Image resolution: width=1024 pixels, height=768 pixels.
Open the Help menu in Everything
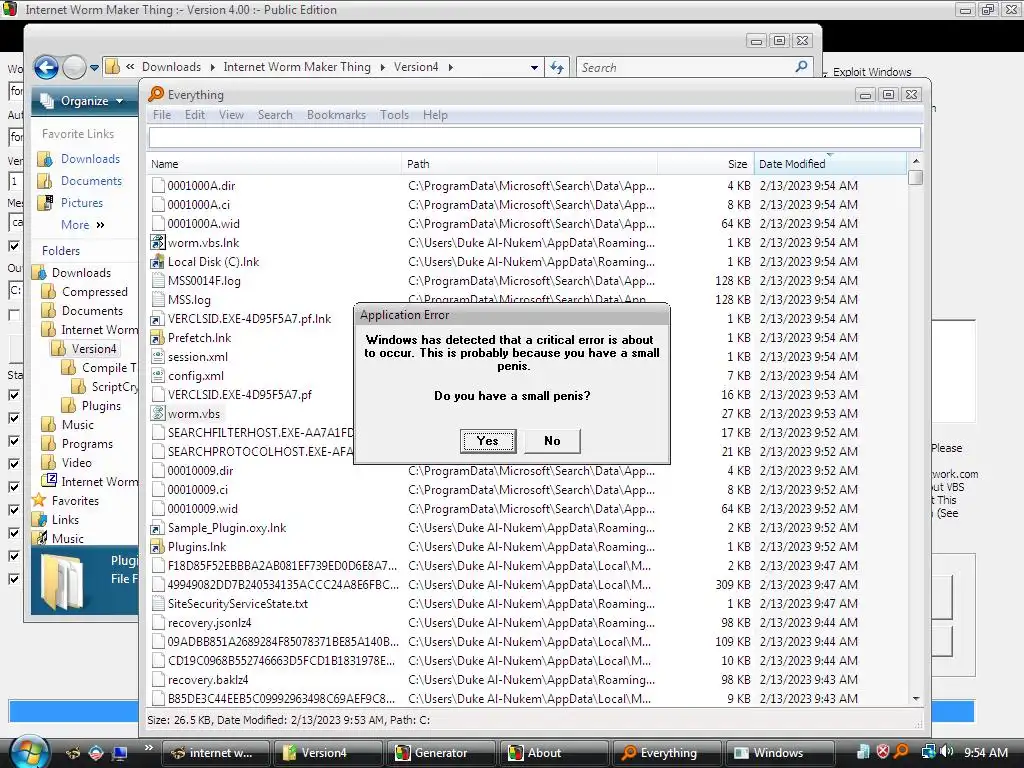click(435, 115)
